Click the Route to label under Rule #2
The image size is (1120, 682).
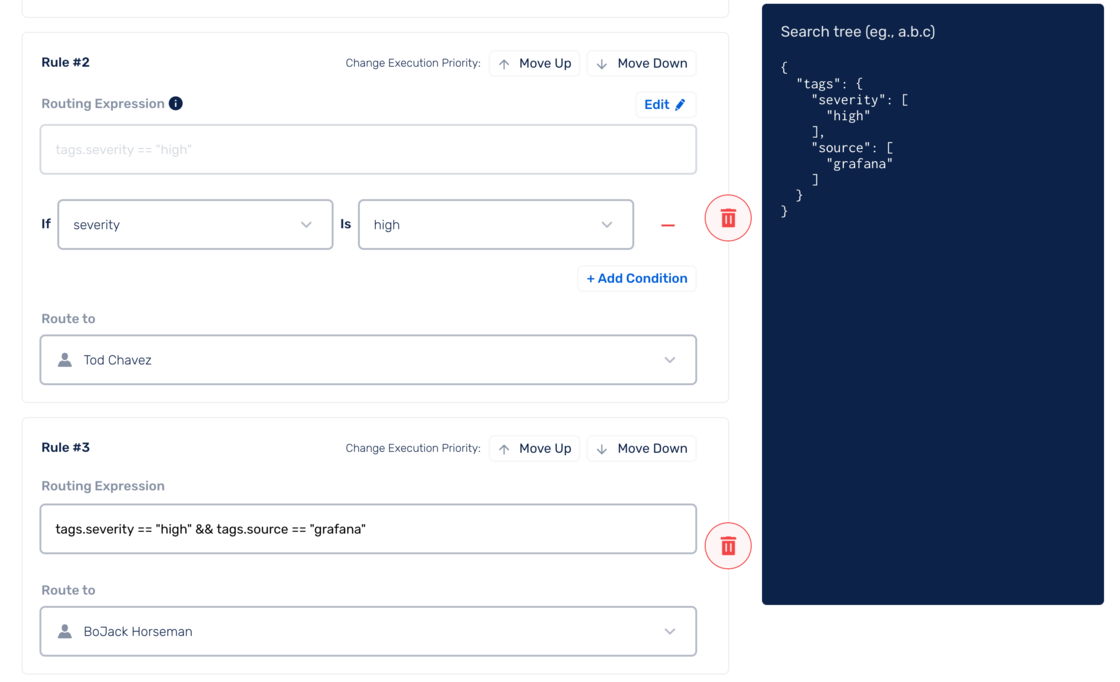click(69, 319)
